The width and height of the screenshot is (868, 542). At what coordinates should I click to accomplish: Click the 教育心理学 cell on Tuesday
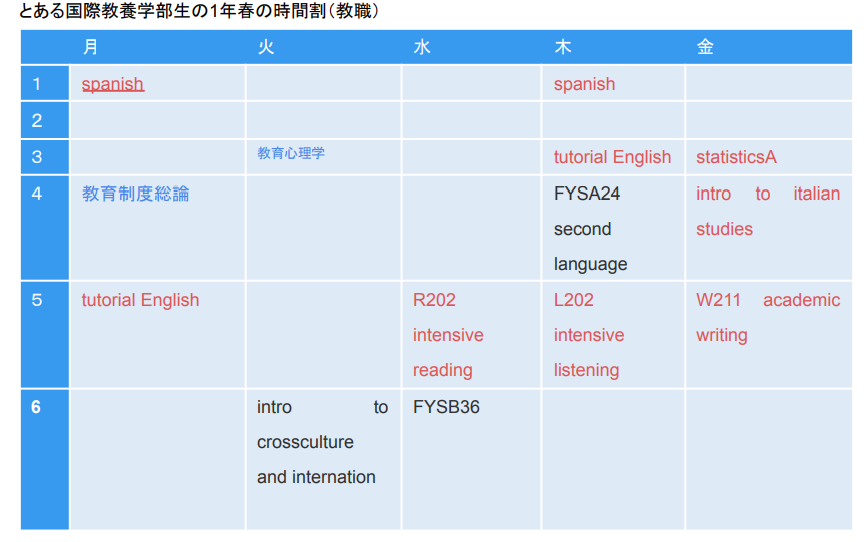[x=323, y=157]
